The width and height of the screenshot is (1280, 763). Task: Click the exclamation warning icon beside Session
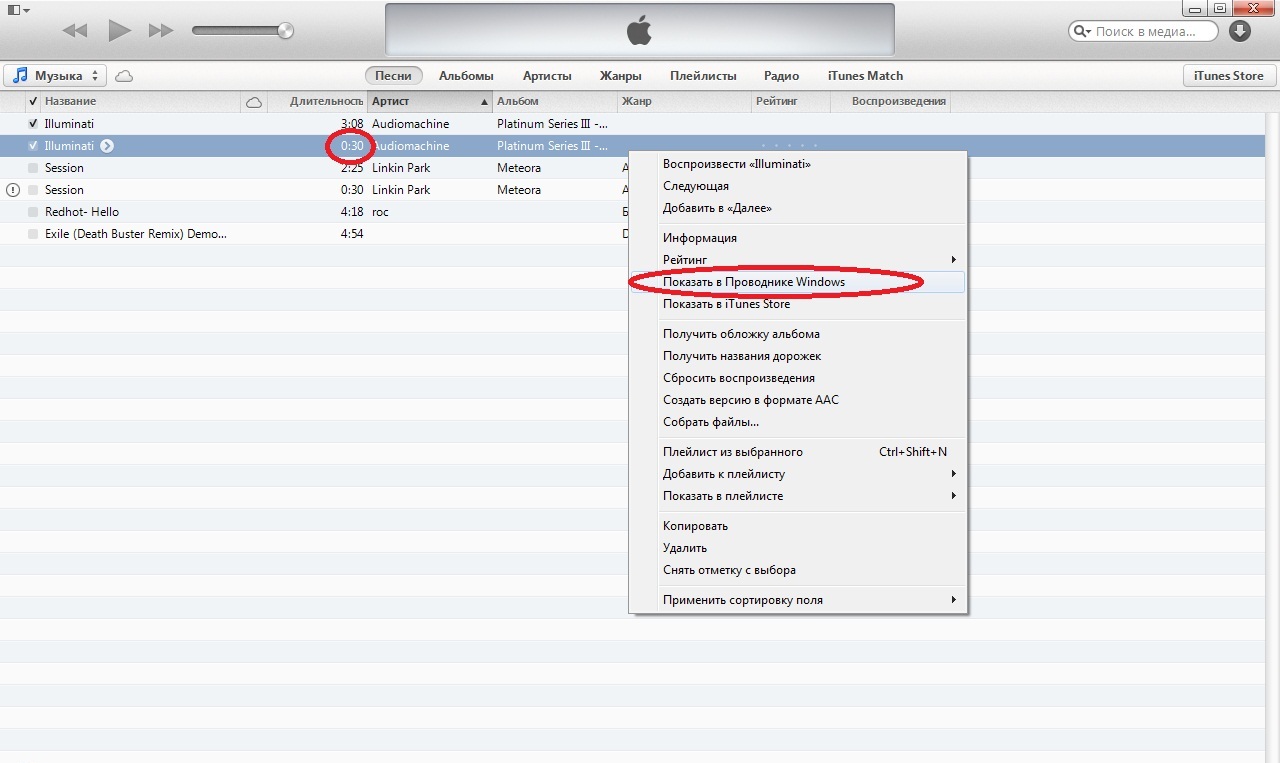(x=13, y=190)
